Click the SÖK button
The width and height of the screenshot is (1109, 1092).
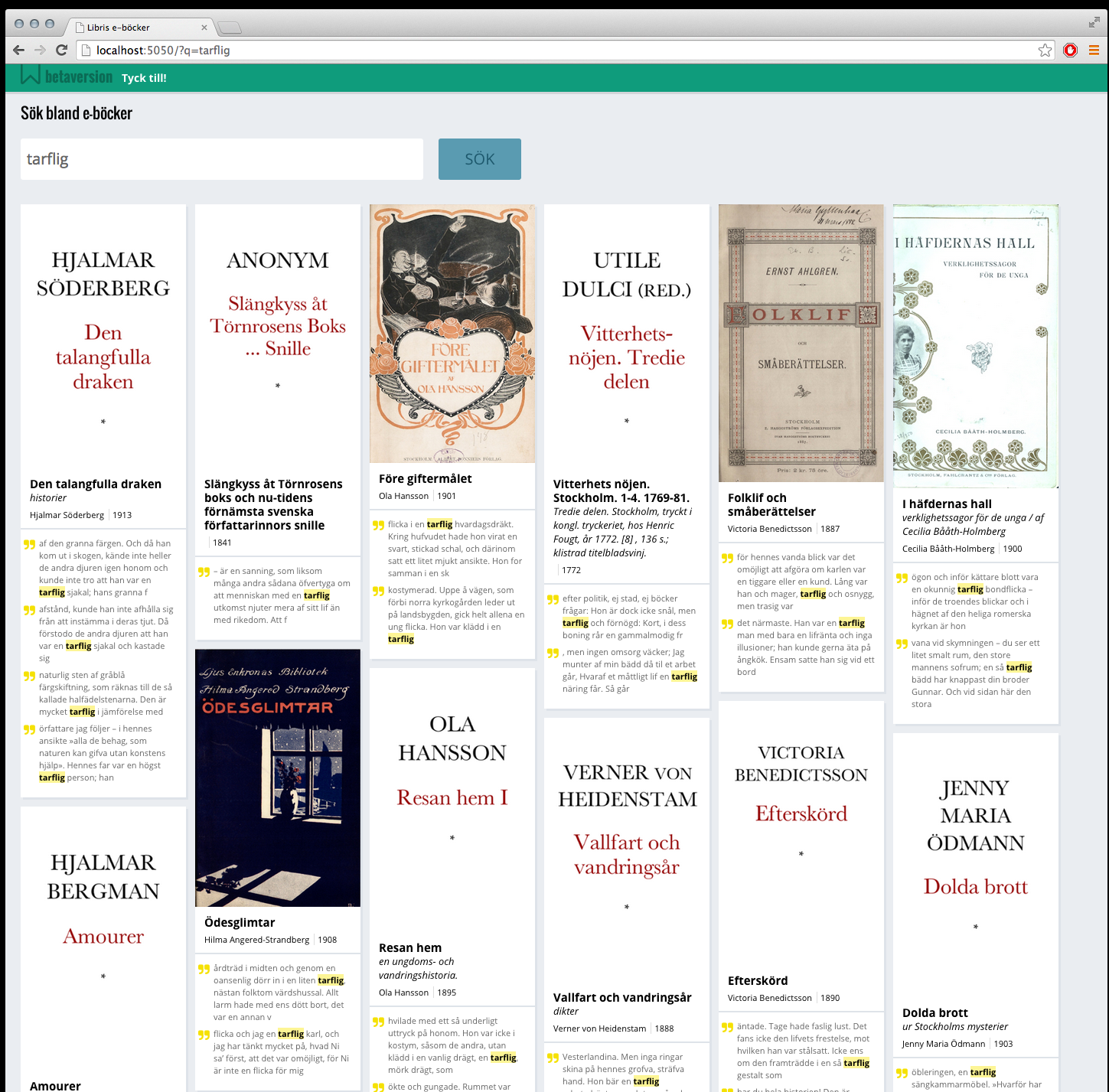pos(480,159)
